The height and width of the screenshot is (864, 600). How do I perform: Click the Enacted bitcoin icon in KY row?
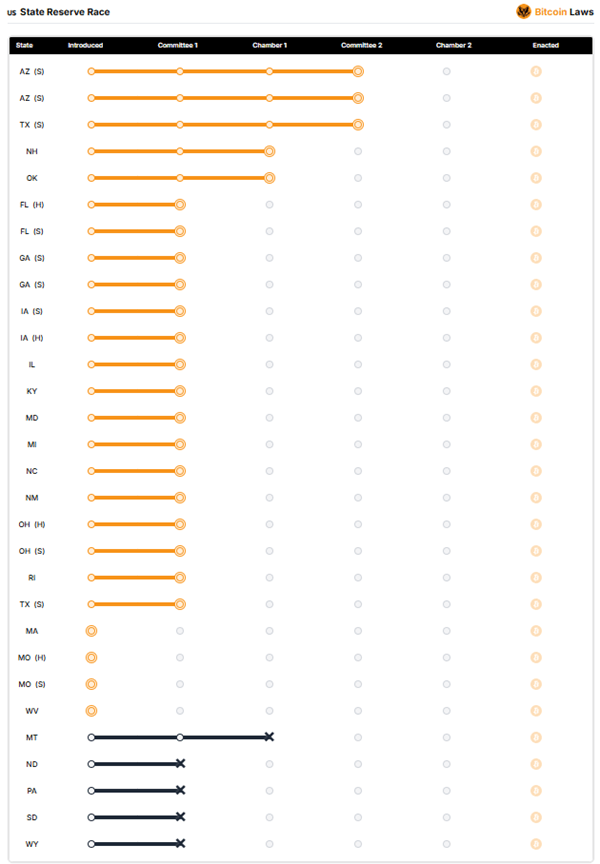tap(536, 391)
